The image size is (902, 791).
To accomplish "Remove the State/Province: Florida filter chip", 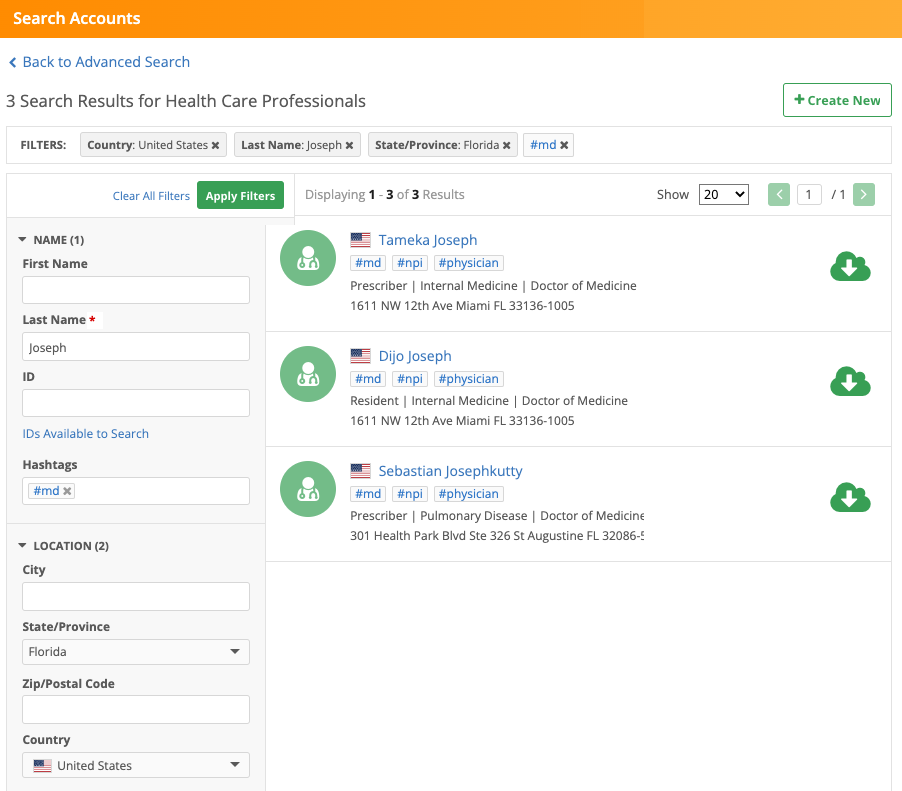I will coord(507,146).
